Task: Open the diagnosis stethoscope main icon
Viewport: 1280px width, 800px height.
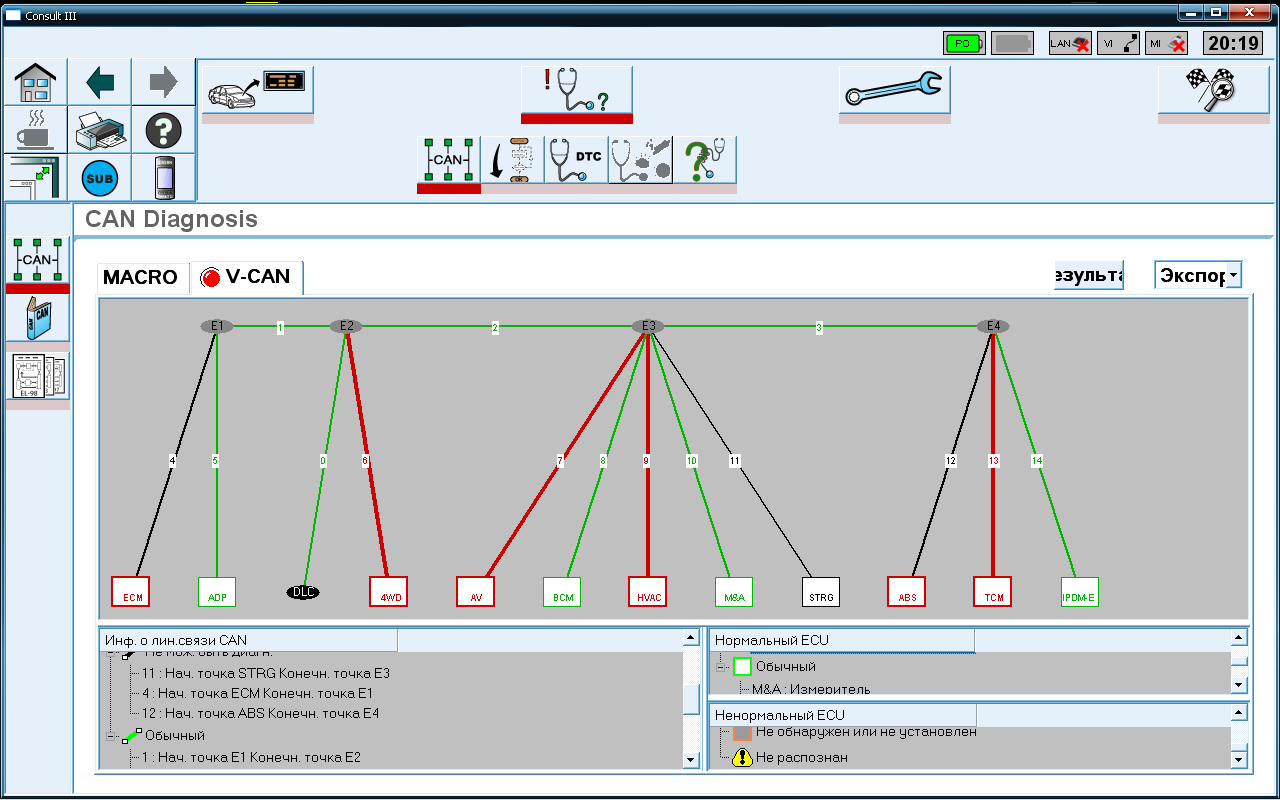Action: point(577,90)
